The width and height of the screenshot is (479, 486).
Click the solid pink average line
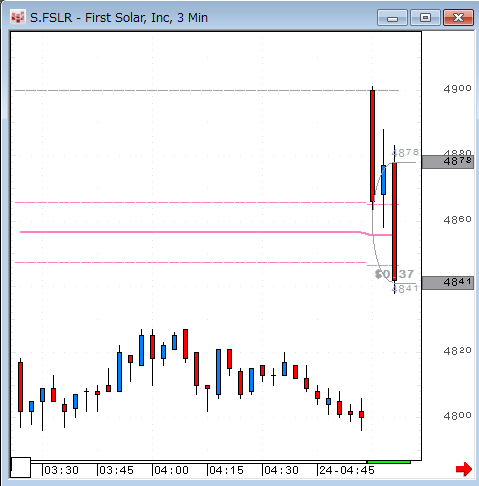pos(206,232)
